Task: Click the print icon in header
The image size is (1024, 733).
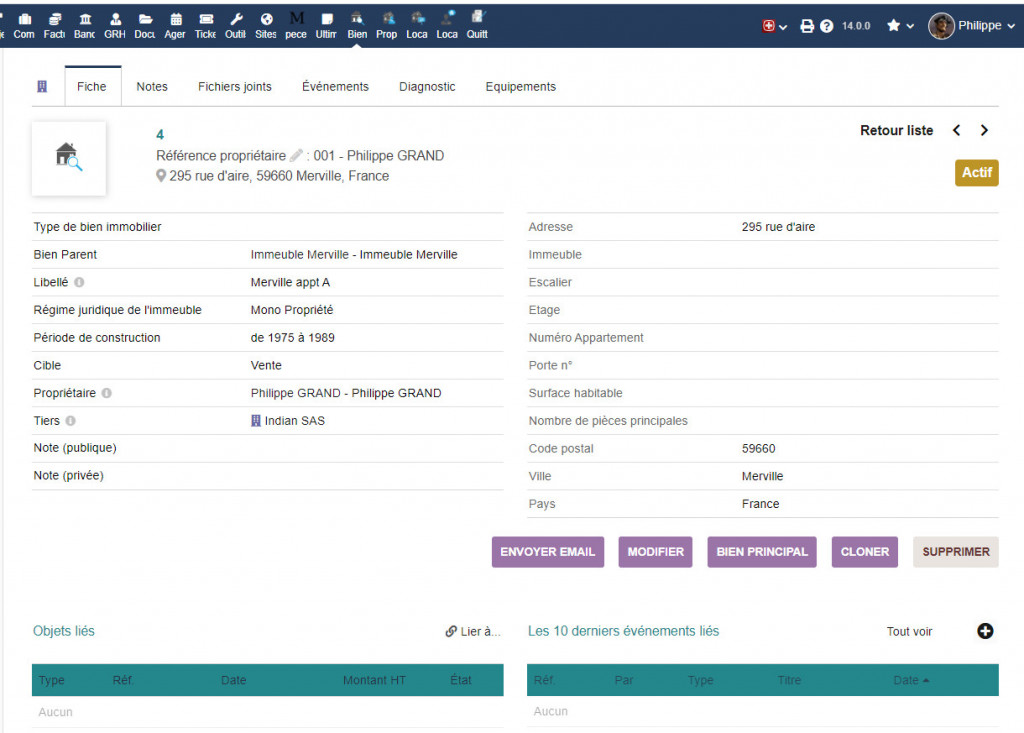Action: 807,26
